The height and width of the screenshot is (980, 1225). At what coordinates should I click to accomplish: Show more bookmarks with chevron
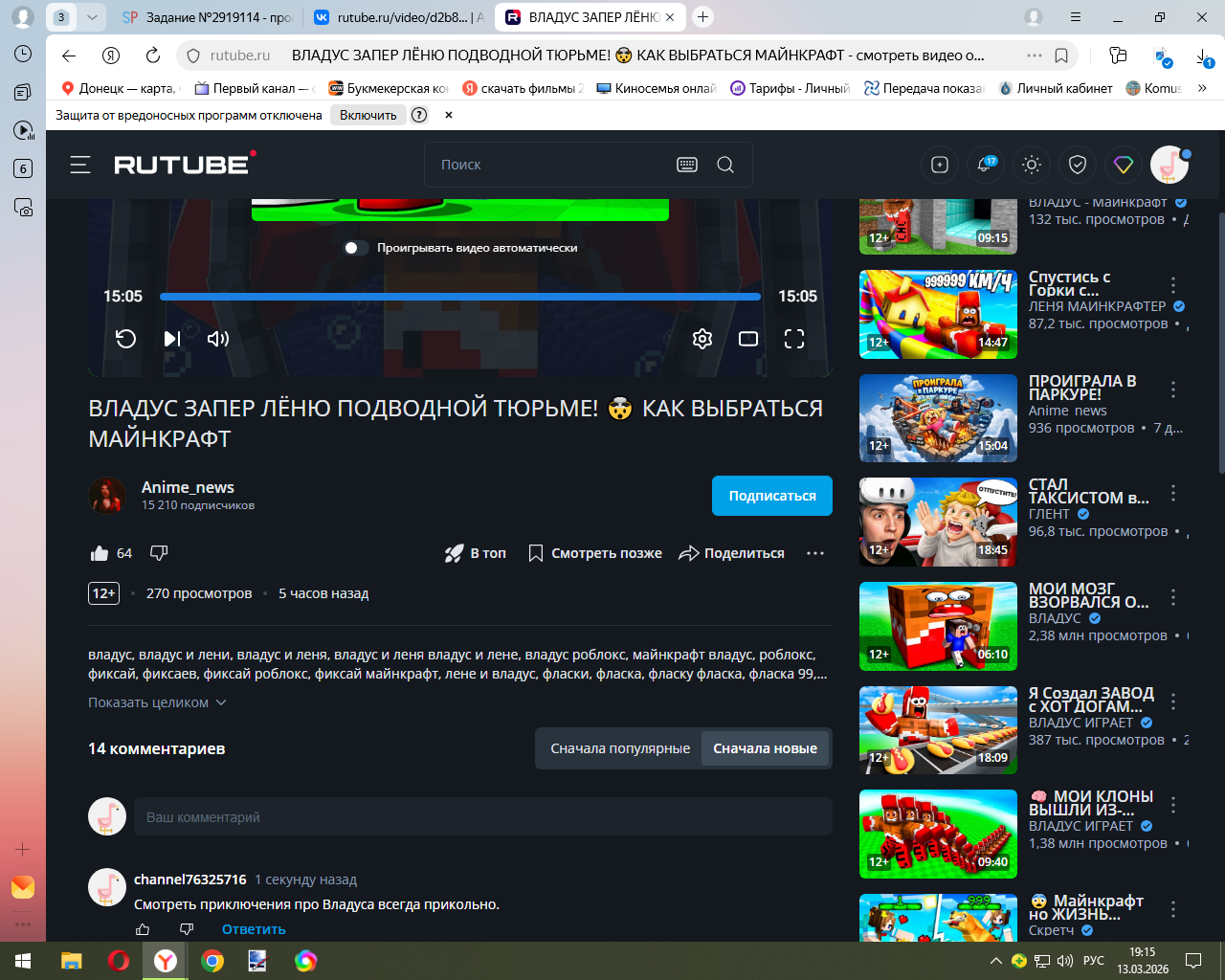[1202, 88]
